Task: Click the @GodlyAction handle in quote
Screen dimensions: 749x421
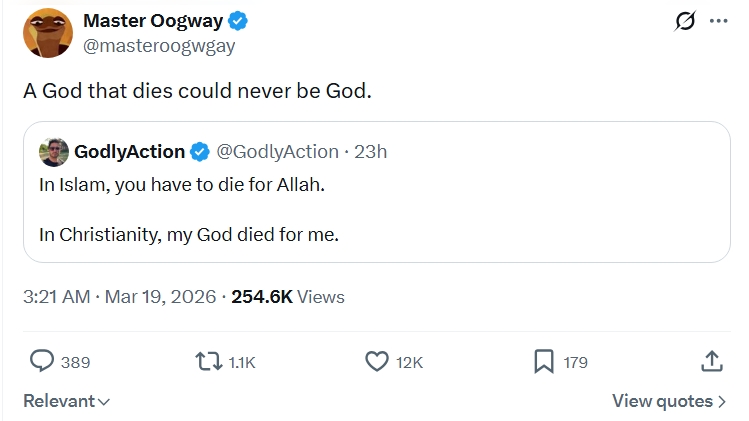Action: (x=277, y=152)
